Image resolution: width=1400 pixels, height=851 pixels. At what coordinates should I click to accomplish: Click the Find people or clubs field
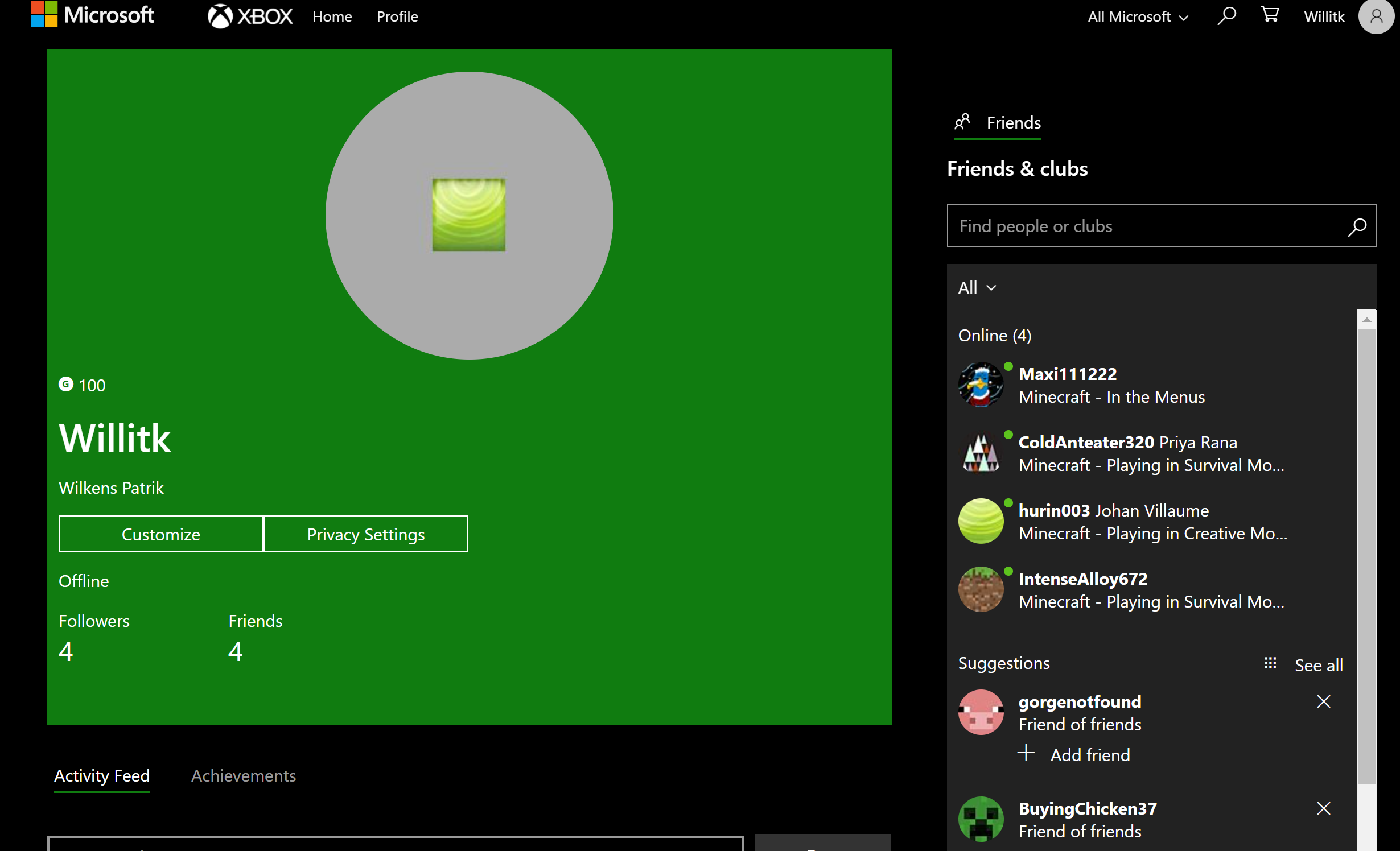(1144, 226)
